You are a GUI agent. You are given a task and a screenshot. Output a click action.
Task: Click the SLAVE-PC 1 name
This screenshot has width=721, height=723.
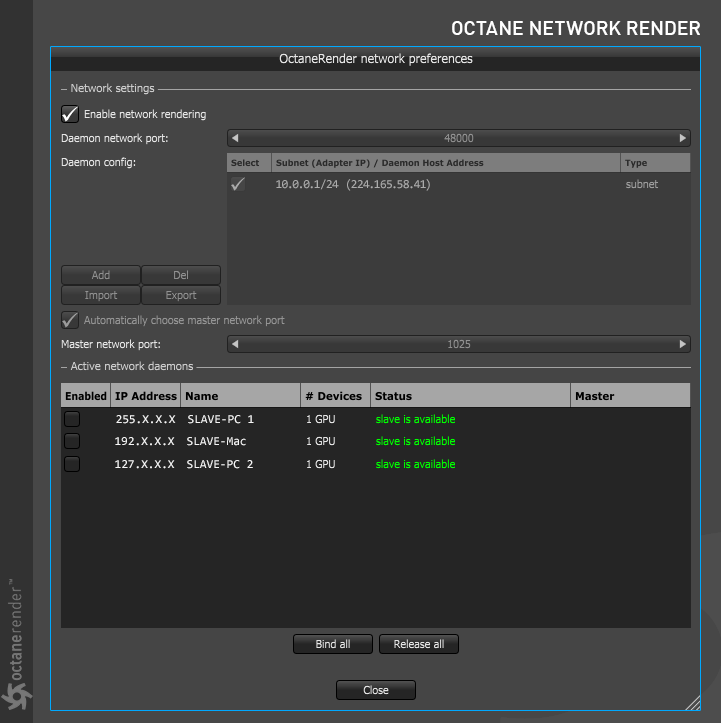pyautogui.click(x=220, y=419)
